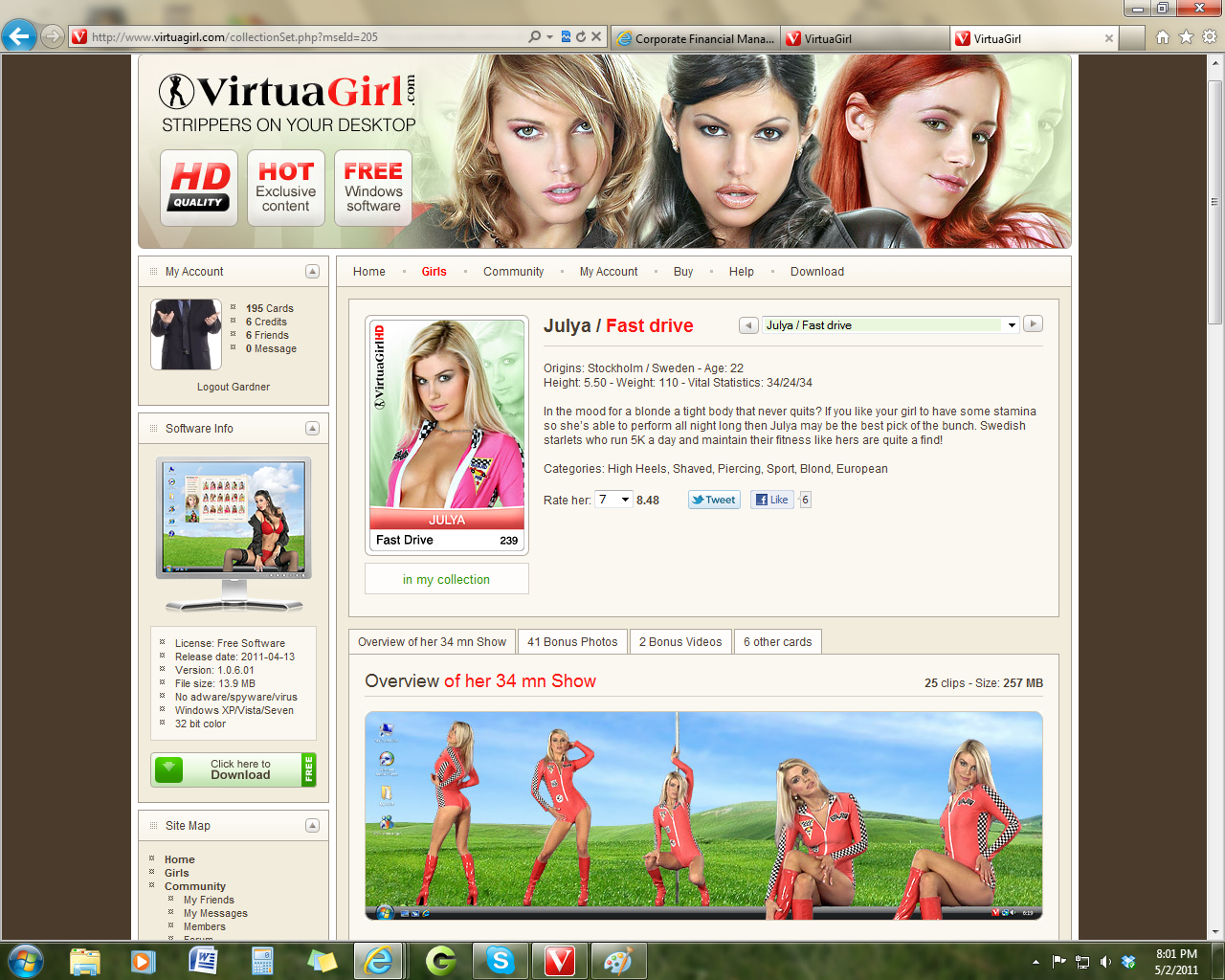
Task: Open the Rate her score dropdown
Action: click(613, 500)
